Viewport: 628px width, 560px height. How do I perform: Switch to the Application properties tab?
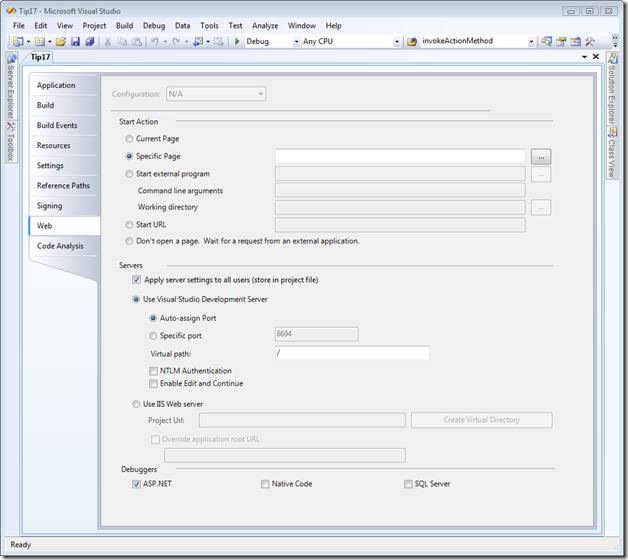point(64,85)
